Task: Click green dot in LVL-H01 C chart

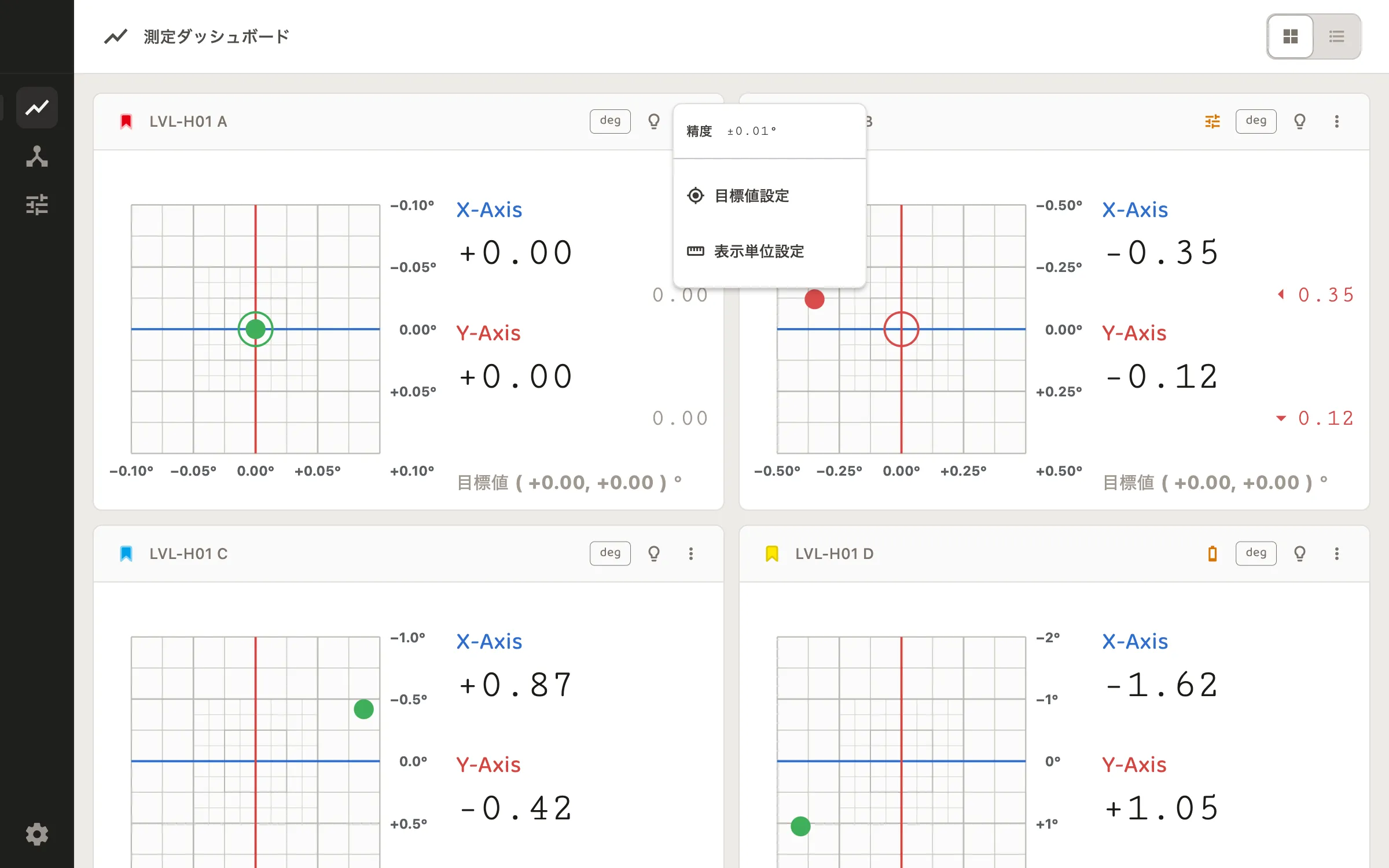Action: 363,709
